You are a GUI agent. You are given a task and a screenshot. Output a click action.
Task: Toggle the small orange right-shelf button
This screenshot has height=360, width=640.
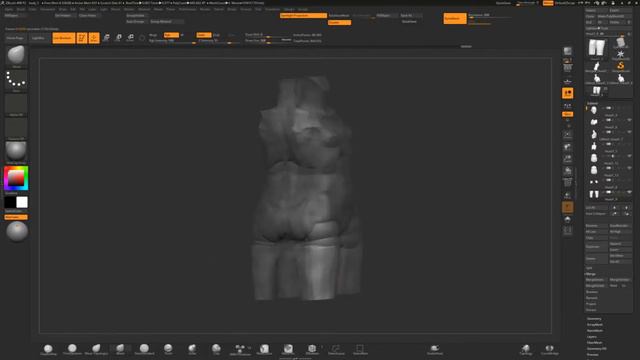pos(567,114)
